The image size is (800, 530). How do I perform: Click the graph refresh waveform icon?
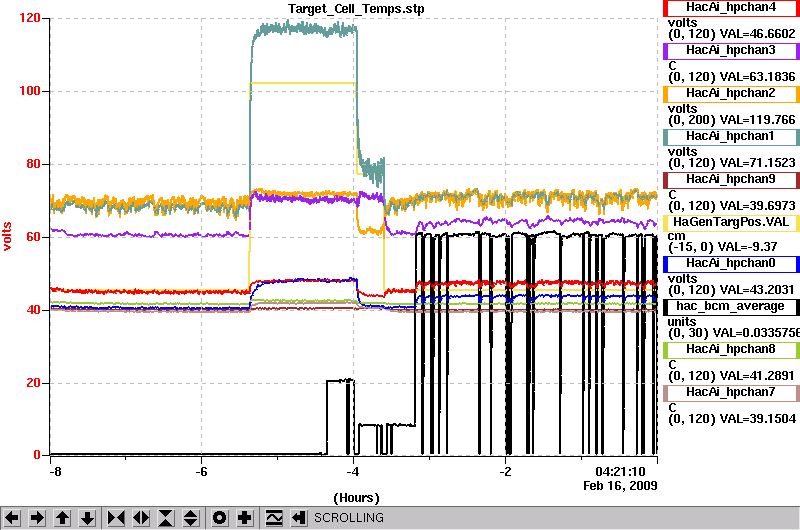[x=274, y=518]
